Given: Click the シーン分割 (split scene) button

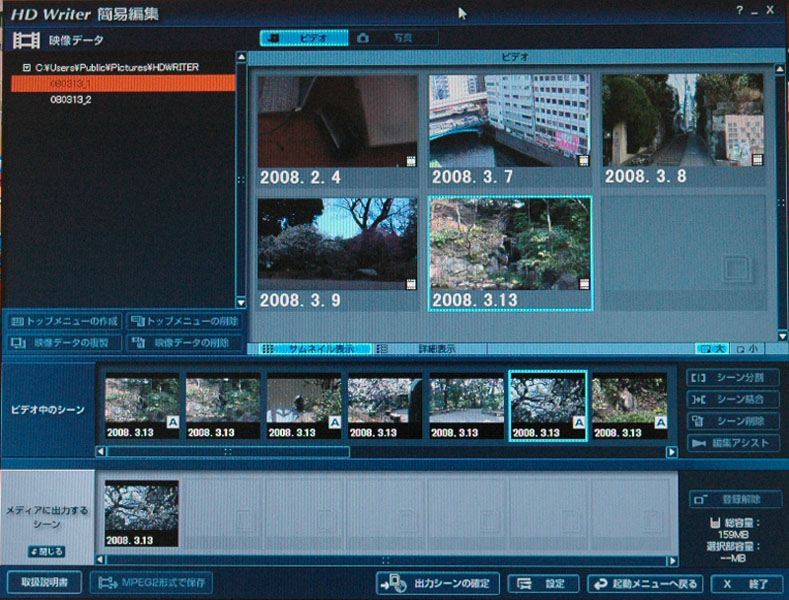Looking at the screenshot, I should pyautogui.click(x=734, y=378).
